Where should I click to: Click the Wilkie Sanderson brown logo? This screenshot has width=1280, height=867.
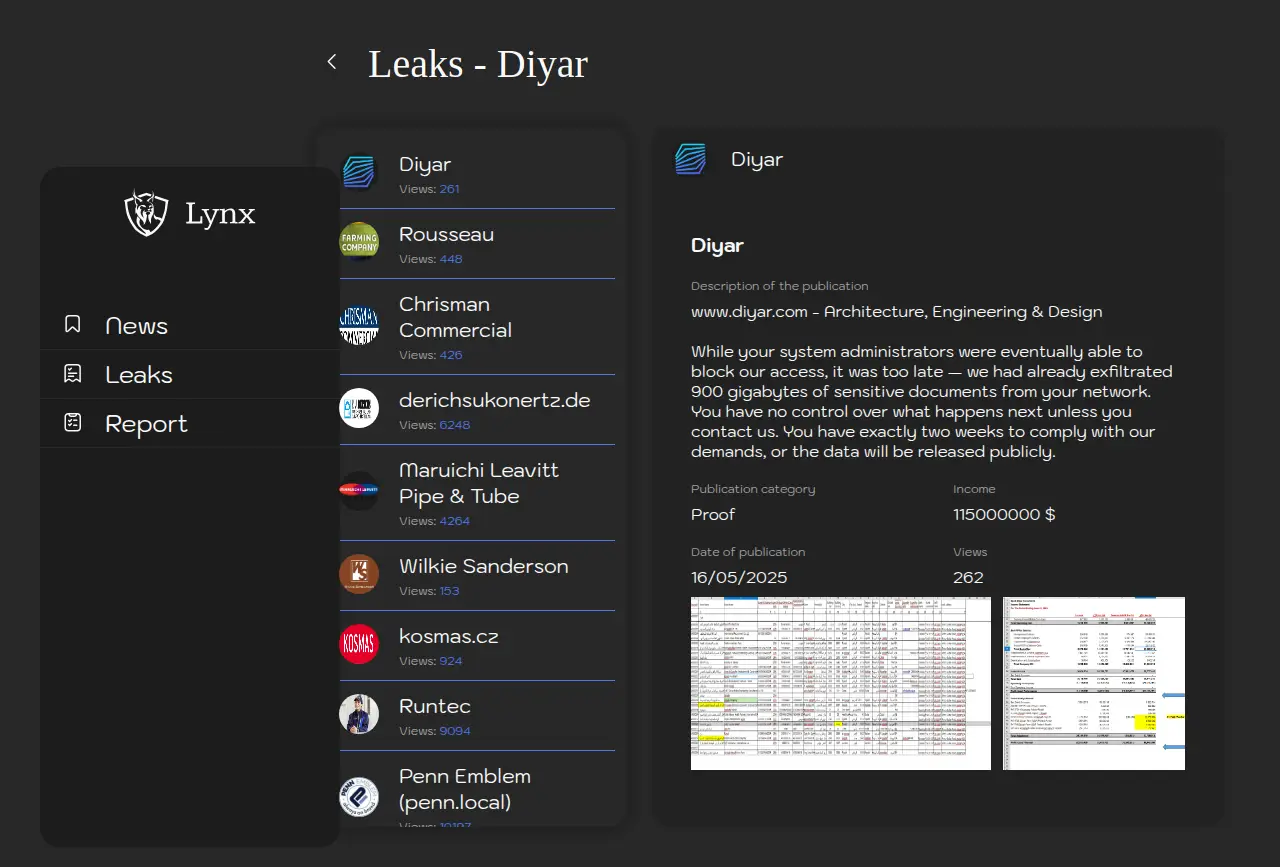tap(359, 574)
